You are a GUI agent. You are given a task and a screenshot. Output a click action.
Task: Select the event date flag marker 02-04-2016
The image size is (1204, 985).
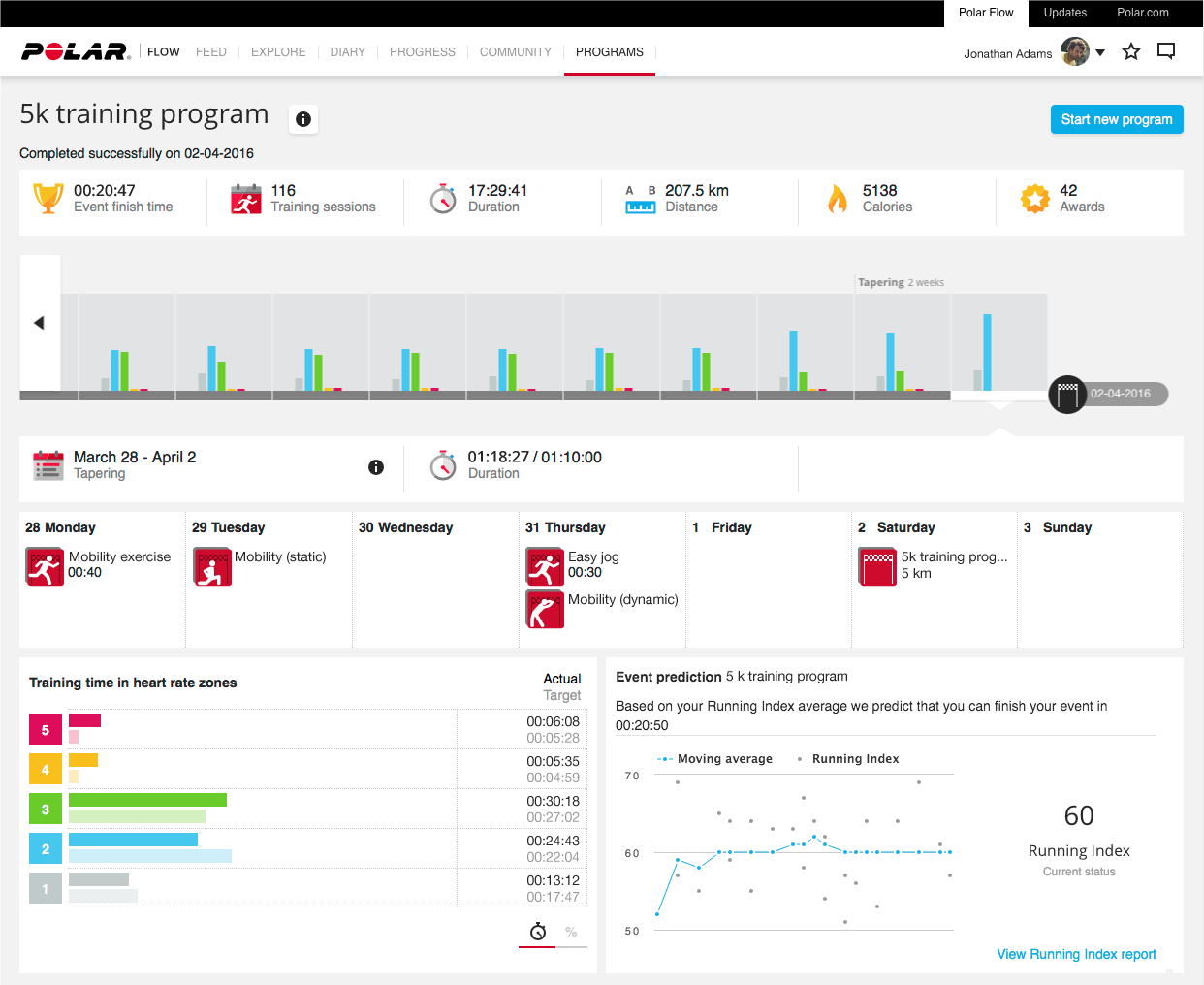pyautogui.click(x=1067, y=395)
